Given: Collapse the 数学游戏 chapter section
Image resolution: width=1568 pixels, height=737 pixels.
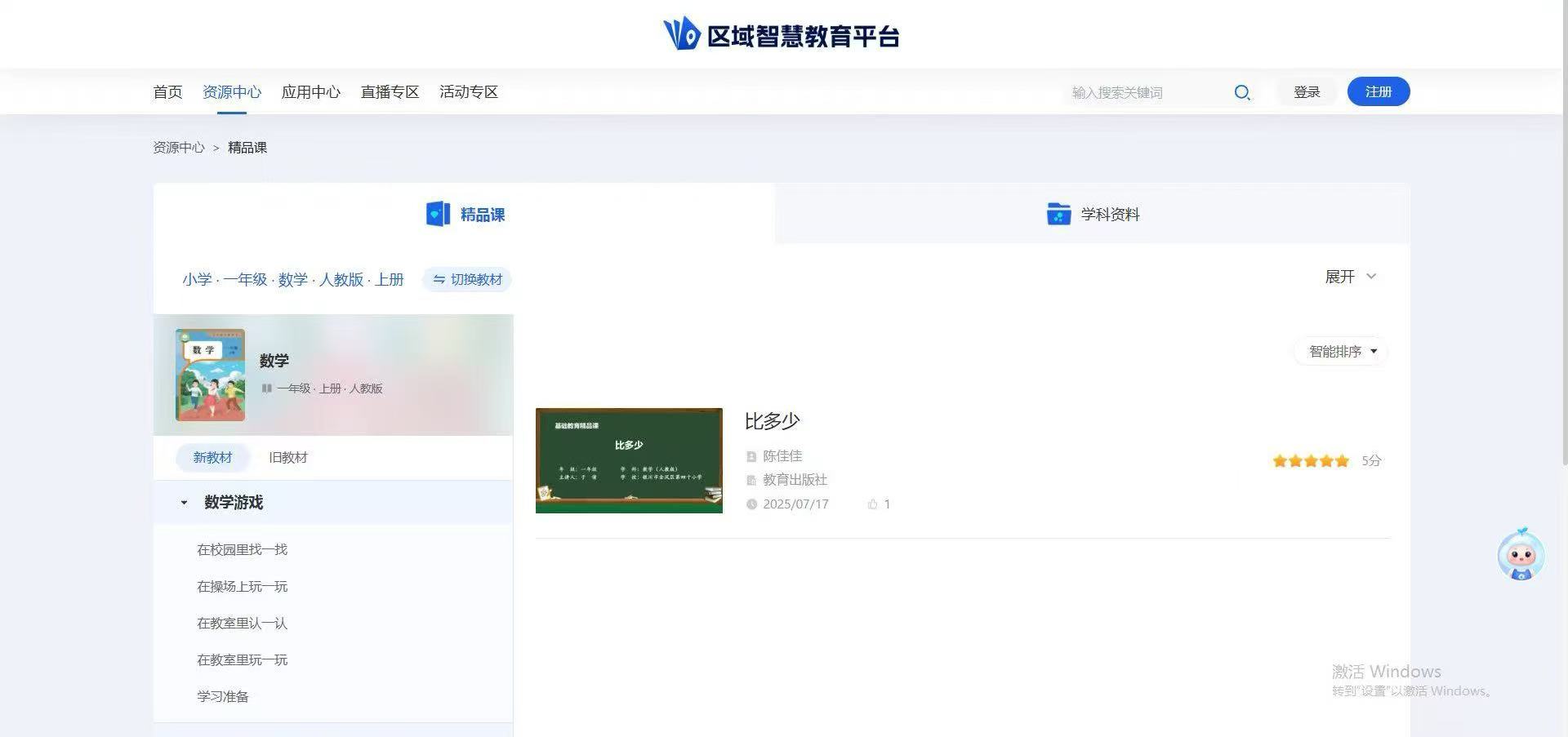Looking at the screenshot, I should (184, 503).
